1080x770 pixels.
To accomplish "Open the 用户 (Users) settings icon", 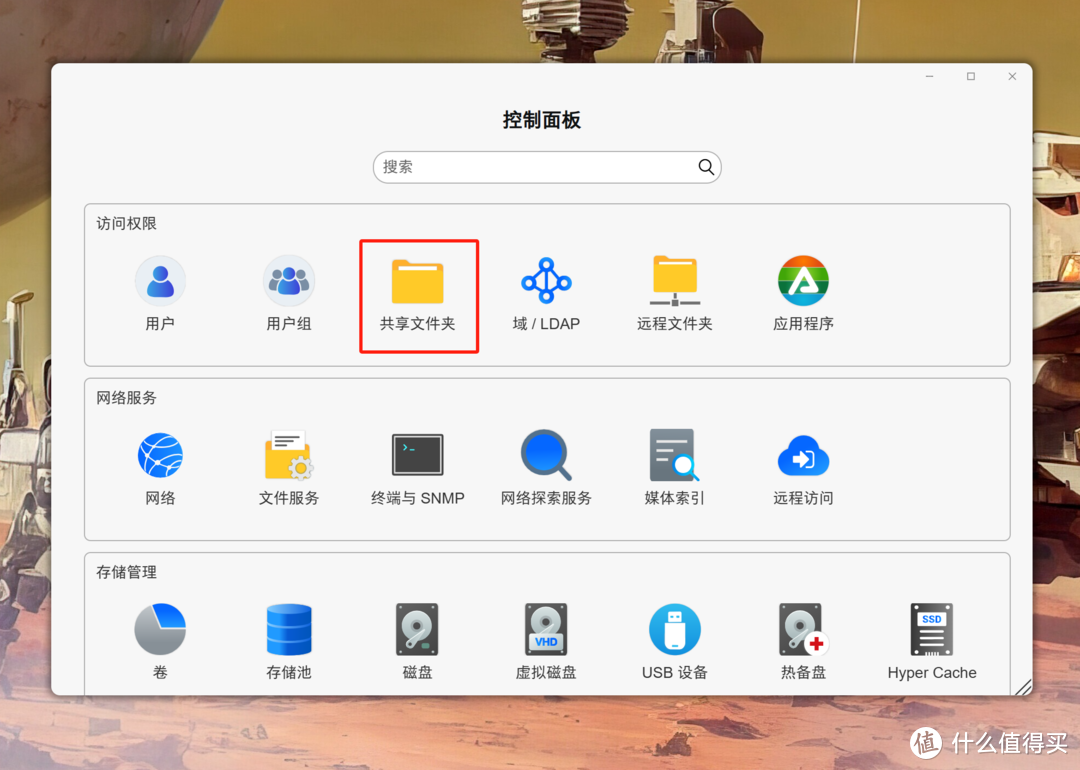I will 160,281.
